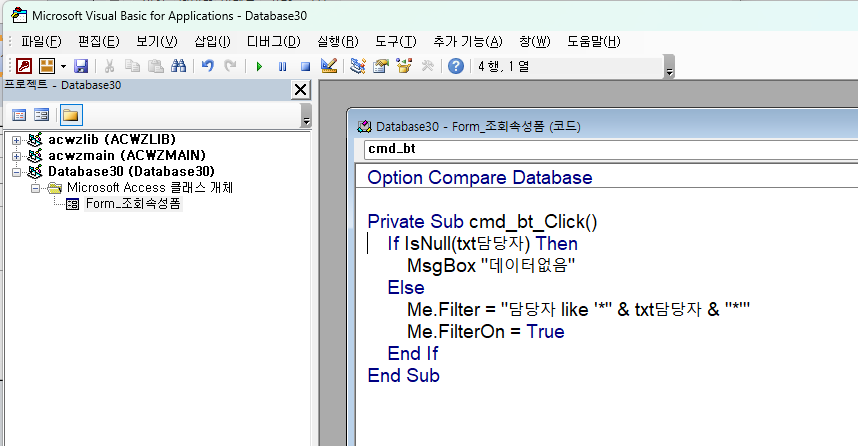Screen dimensions: 858x446
Task: Click the View Microsoft Access toolbar icon
Action: (x=24, y=66)
